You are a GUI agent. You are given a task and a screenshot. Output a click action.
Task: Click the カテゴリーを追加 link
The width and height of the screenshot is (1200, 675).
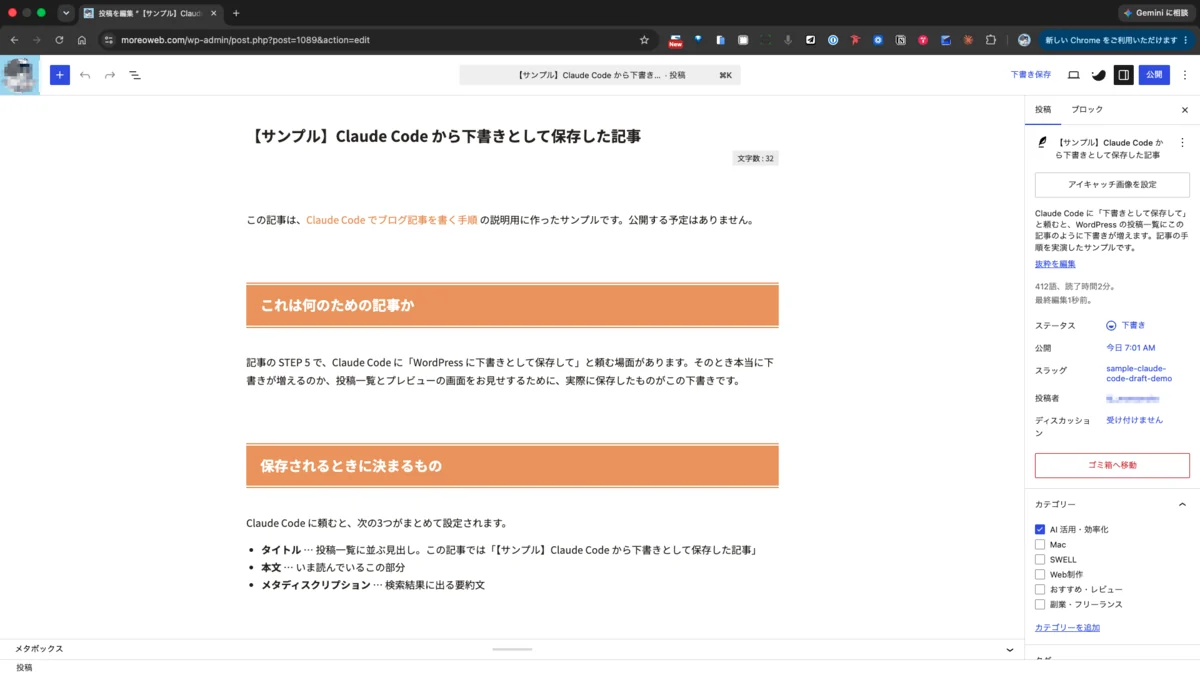(1067, 627)
